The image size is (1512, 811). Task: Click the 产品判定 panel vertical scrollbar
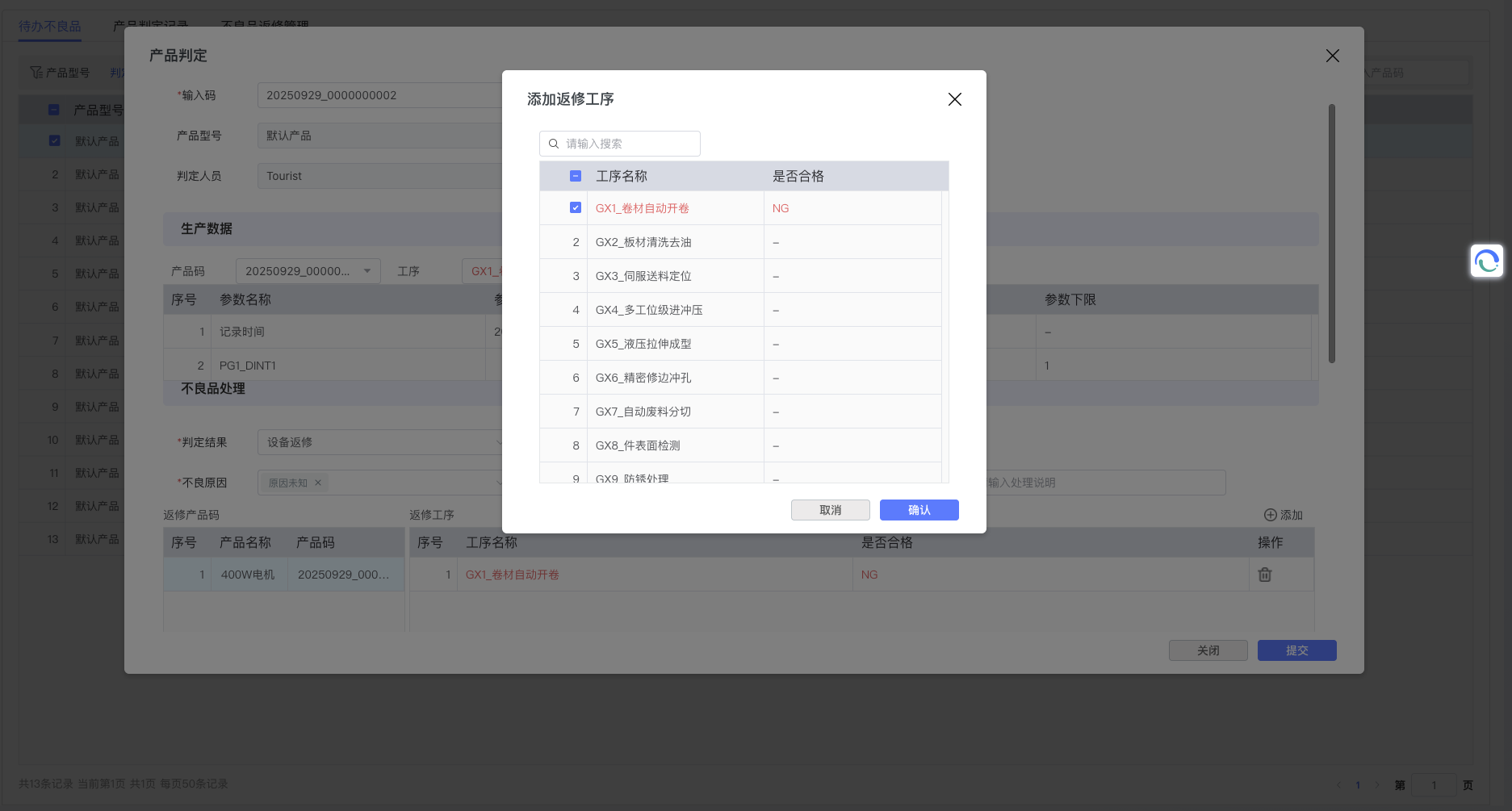[1332, 234]
